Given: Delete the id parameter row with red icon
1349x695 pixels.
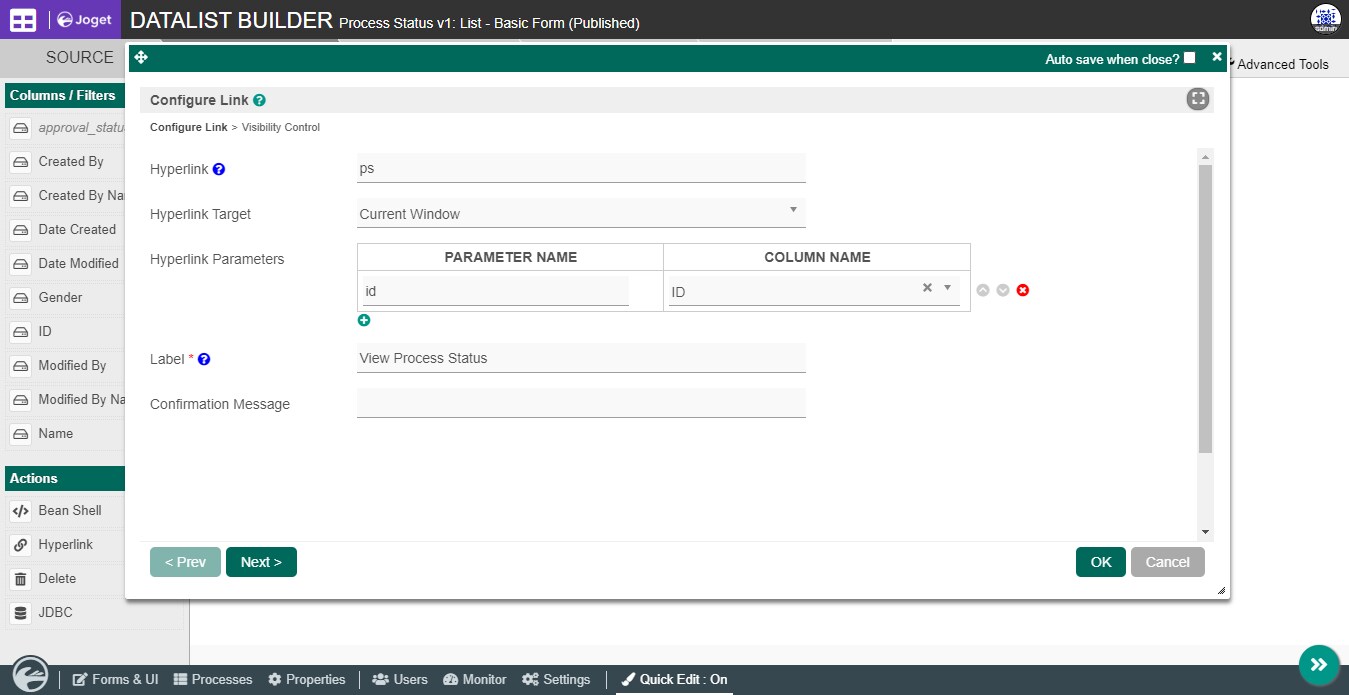Looking at the screenshot, I should click(x=1023, y=290).
